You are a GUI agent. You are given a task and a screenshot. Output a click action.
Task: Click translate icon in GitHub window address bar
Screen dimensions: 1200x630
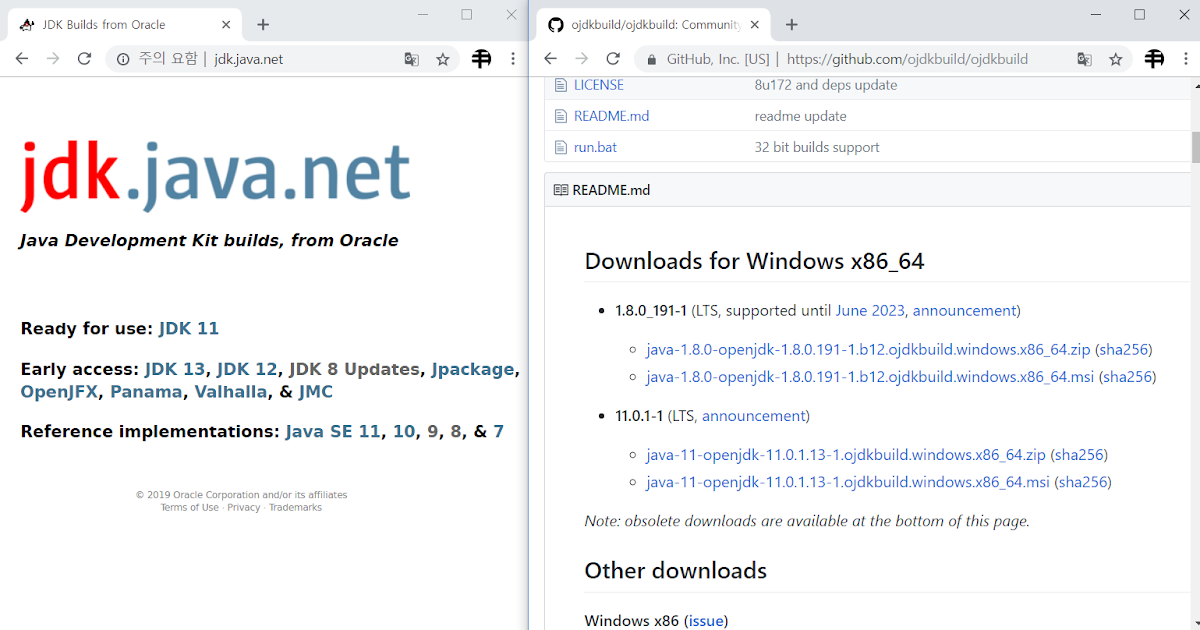[1084, 59]
